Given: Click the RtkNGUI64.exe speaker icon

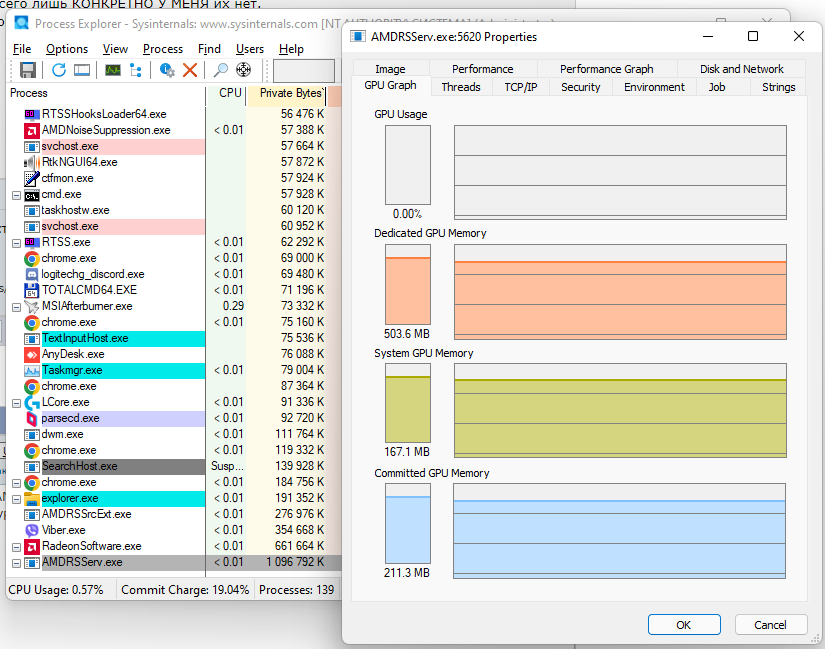Looking at the screenshot, I should coord(32,163).
